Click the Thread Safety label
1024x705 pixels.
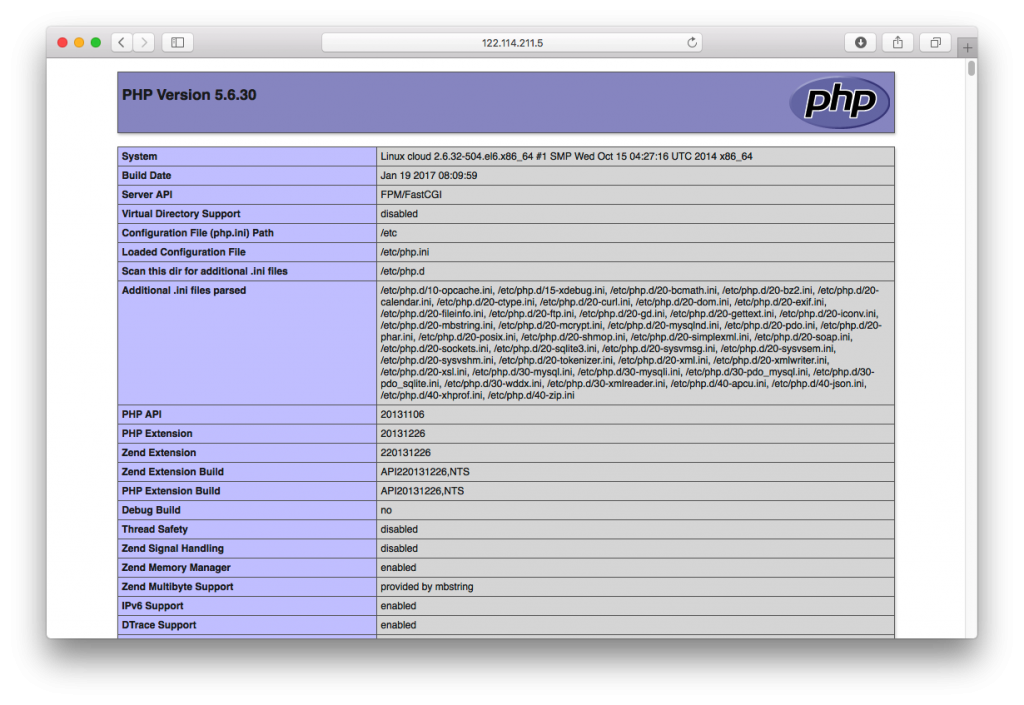tap(154, 529)
